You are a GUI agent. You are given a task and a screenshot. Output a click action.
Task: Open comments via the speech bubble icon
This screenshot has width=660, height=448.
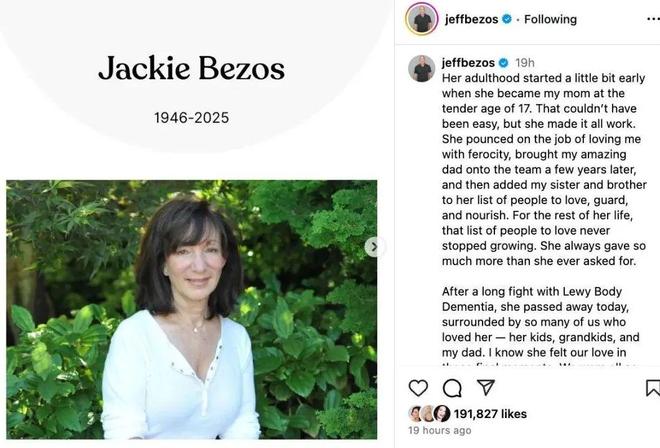tap(452, 388)
